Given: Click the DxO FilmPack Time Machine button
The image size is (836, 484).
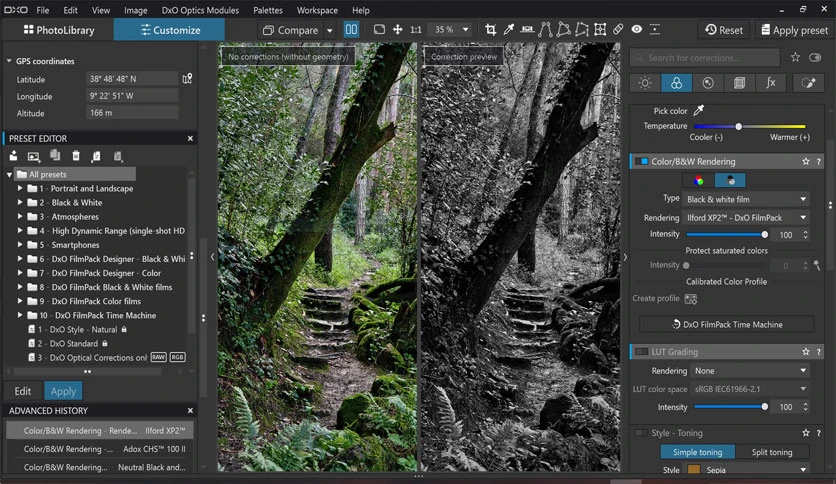Looking at the screenshot, I should (x=727, y=324).
